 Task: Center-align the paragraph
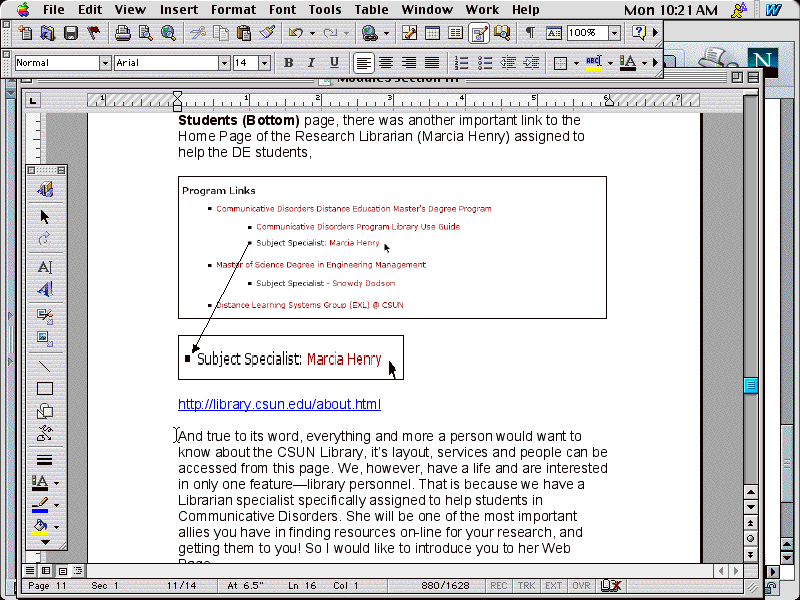coord(386,63)
